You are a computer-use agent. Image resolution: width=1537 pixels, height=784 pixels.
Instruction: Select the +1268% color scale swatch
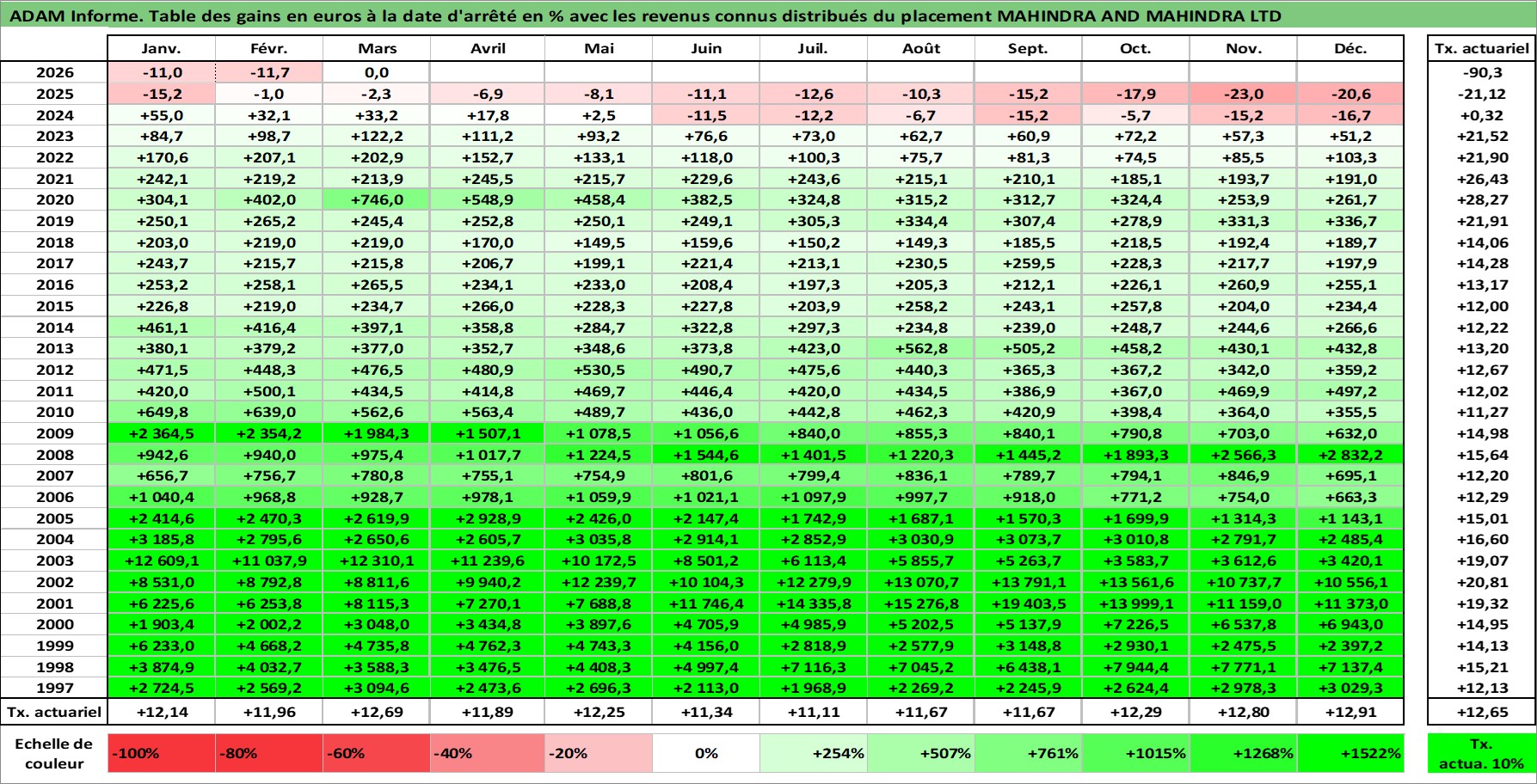tap(1243, 753)
